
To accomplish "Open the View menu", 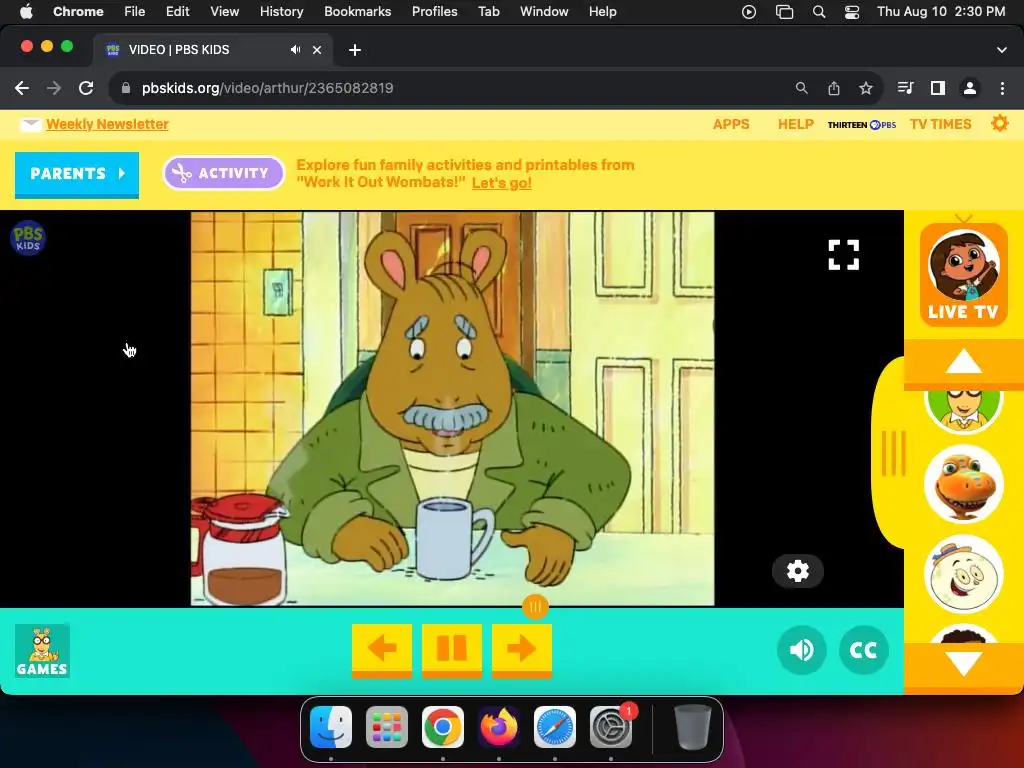I will (224, 11).
